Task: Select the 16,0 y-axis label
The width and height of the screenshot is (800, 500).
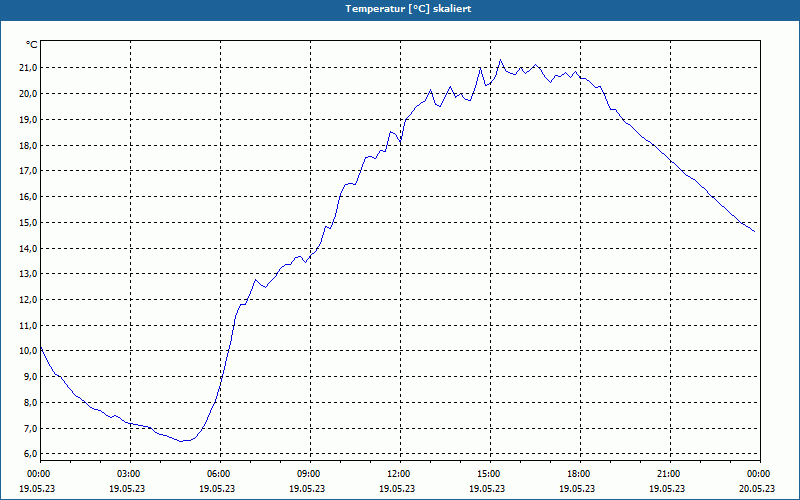Action: (28, 196)
